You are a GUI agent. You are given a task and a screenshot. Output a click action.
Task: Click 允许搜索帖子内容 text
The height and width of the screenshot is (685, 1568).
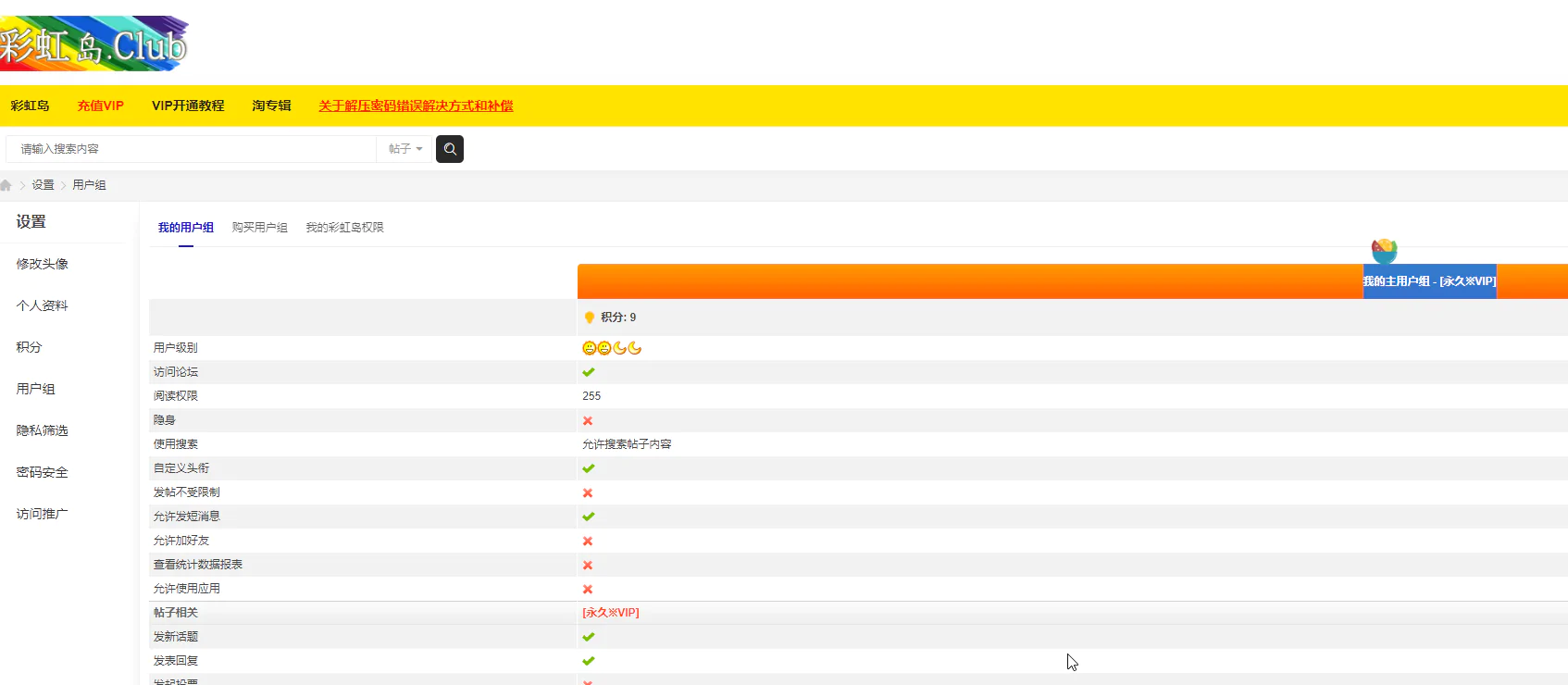coord(627,444)
